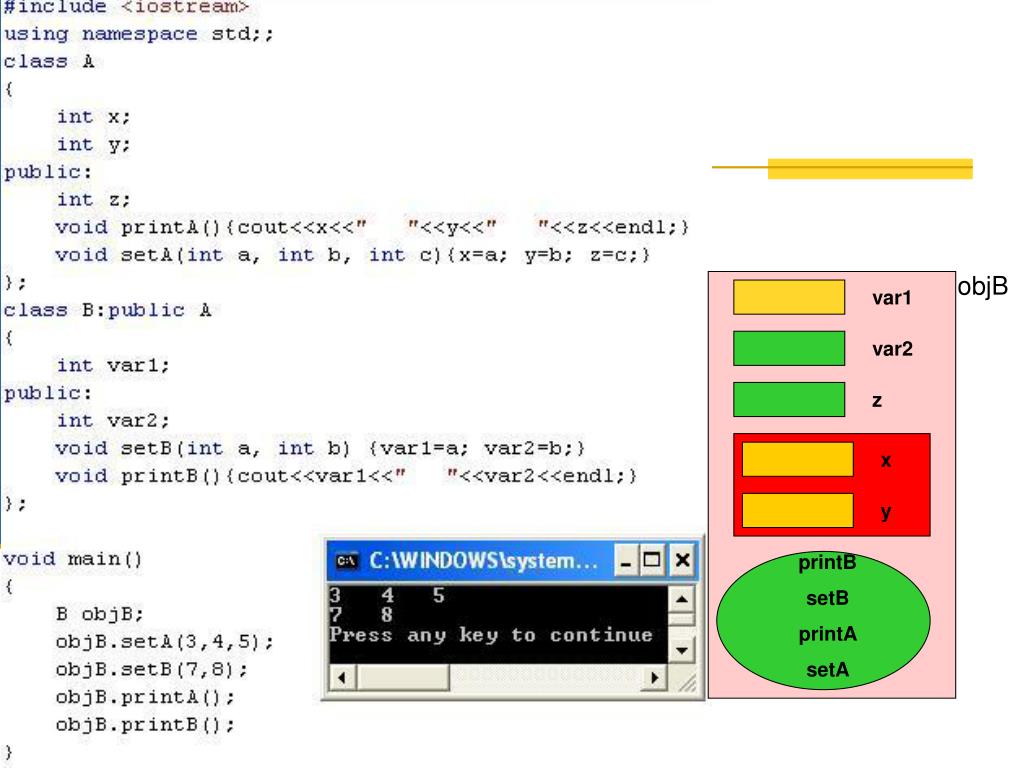Click the console title bar text
Viewport: 1024px width, 768px height.
click(x=483, y=561)
